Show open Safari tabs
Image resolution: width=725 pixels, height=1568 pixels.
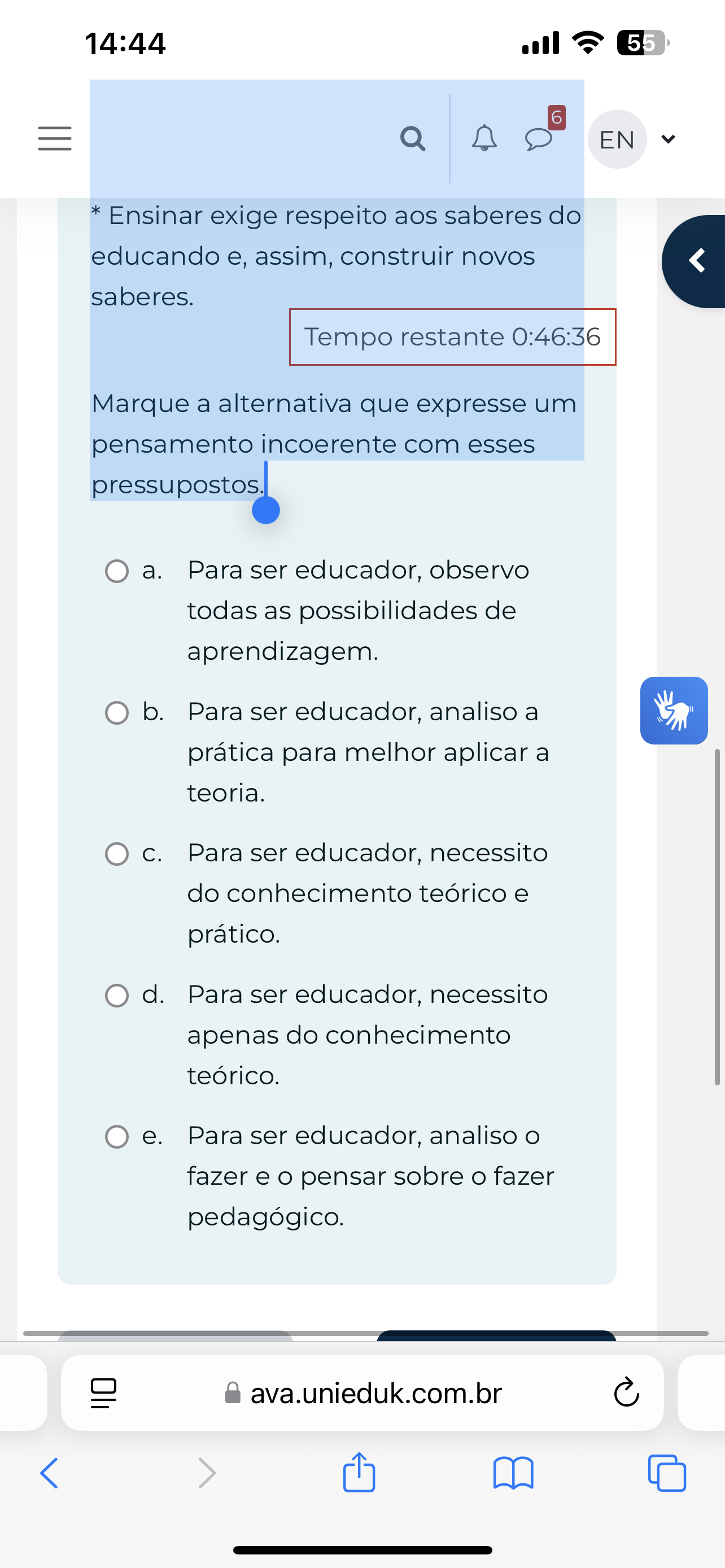tap(667, 1473)
